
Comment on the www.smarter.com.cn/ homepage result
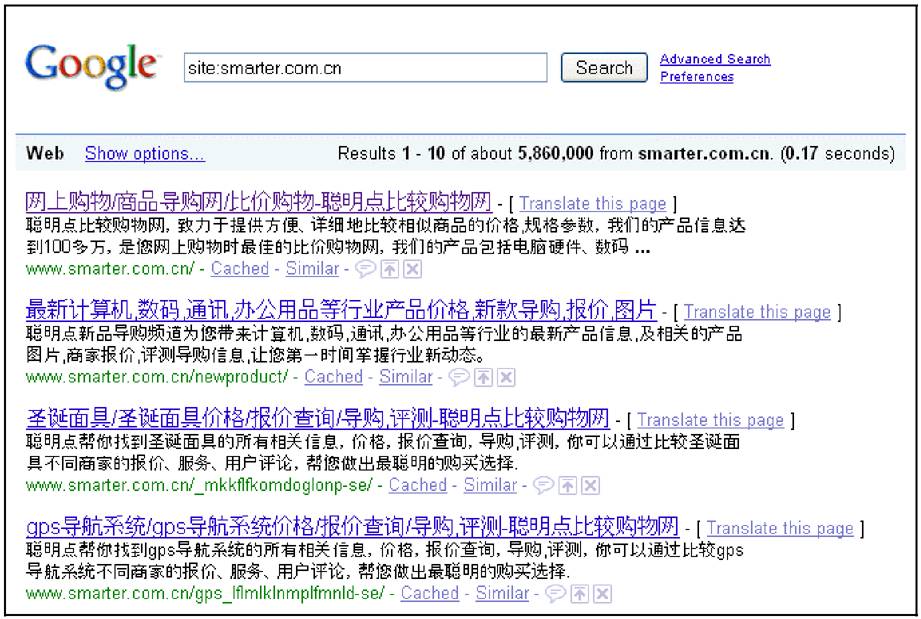coord(365,269)
